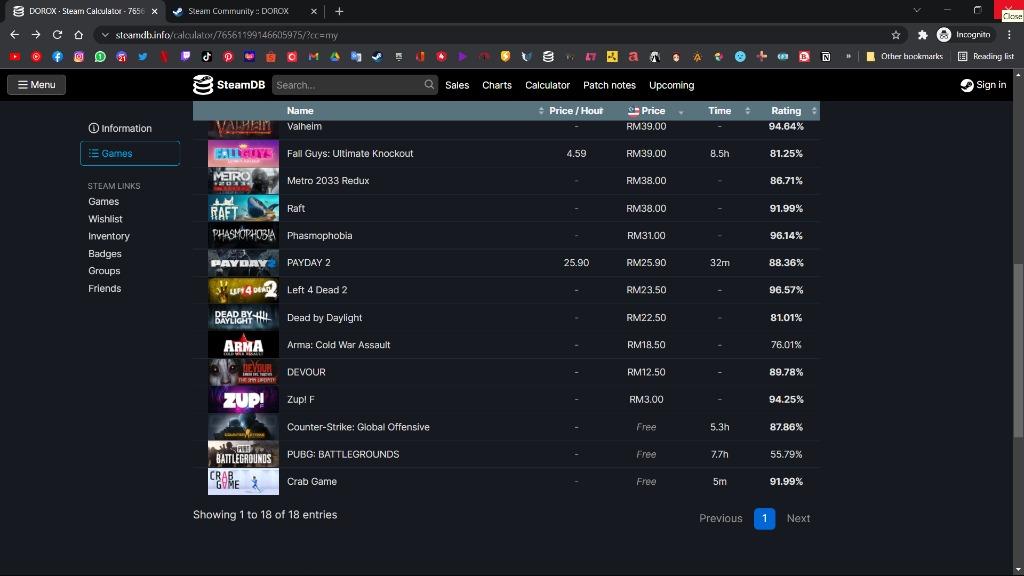
Task: Open Groups Steam link
Action: pos(104,270)
